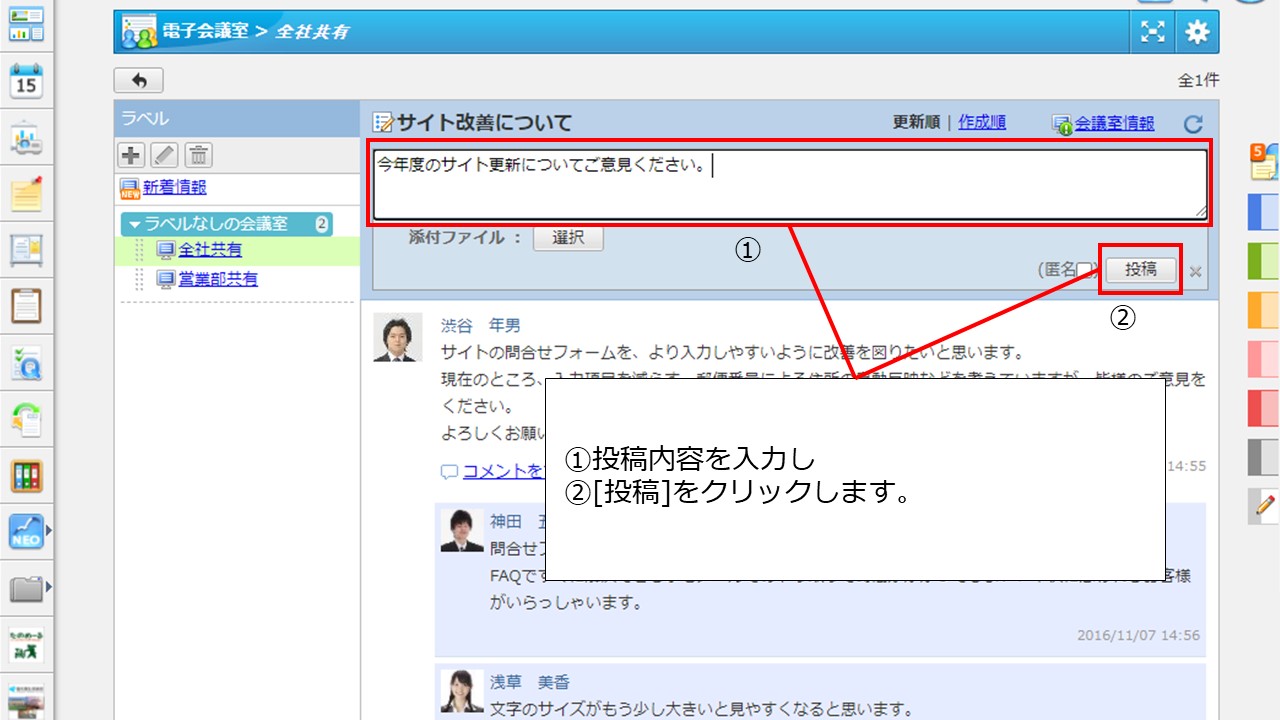
Task: Close the post form with the x icon
Action: (1195, 271)
